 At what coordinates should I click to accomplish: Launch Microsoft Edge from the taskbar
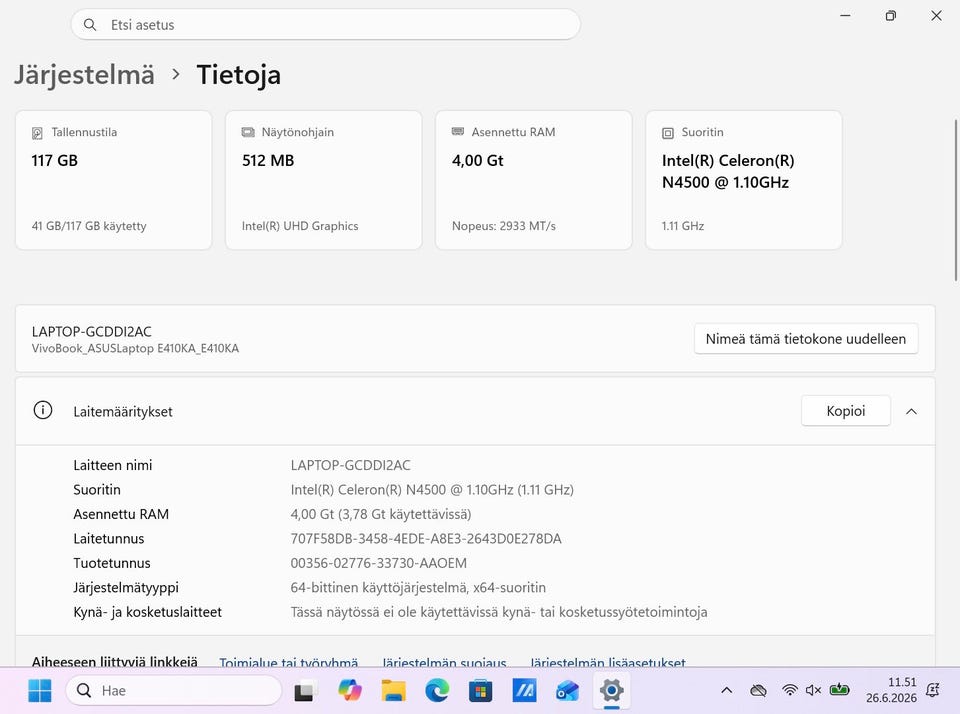pyautogui.click(x=437, y=691)
